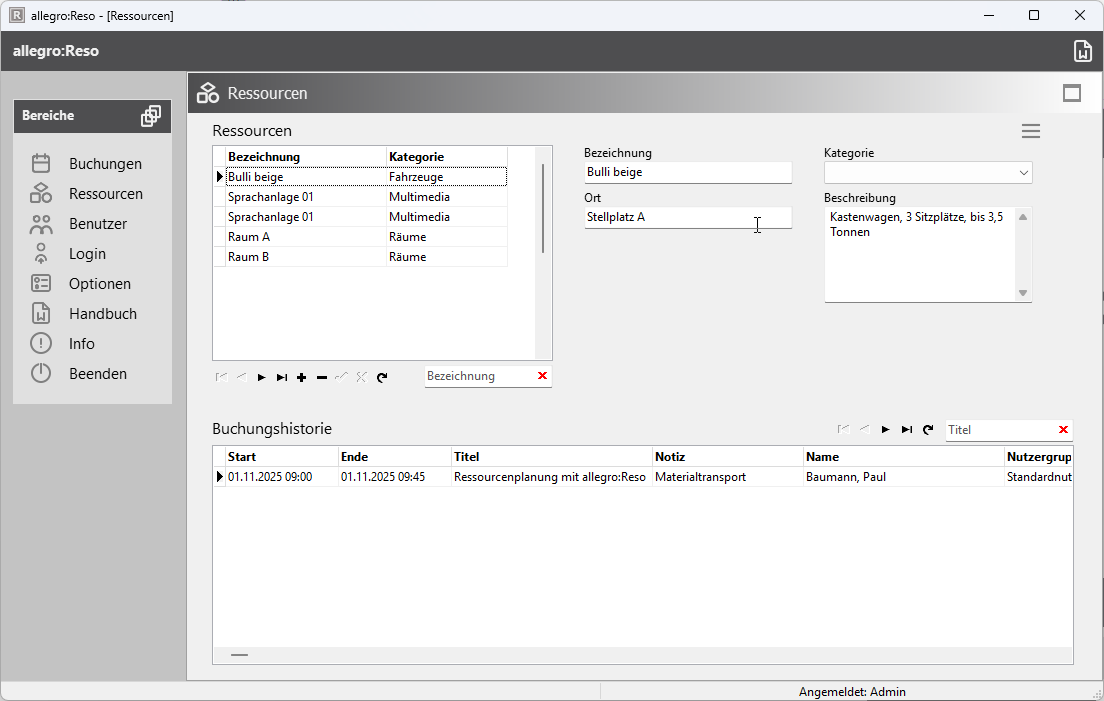1104x701 pixels.
Task: Refresh the Buchungshistorie list
Action: (x=928, y=429)
